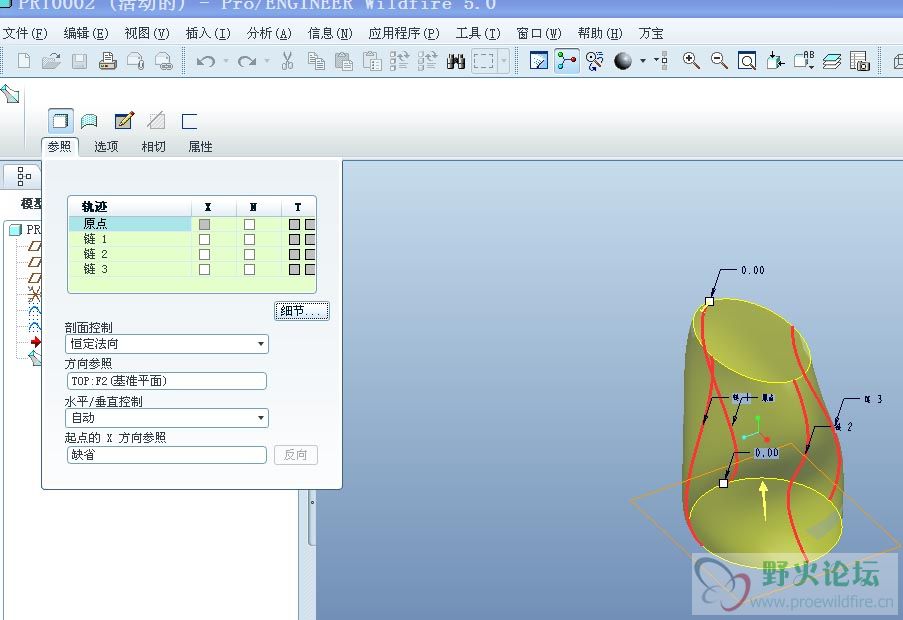Switch to the 参照 tab
Viewport: 903px width, 620px height.
click(x=59, y=146)
